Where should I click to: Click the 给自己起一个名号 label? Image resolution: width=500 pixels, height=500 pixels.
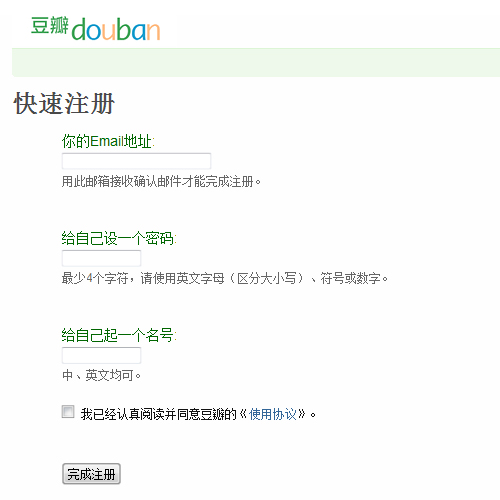pyautogui.click(x=119, y=335)
